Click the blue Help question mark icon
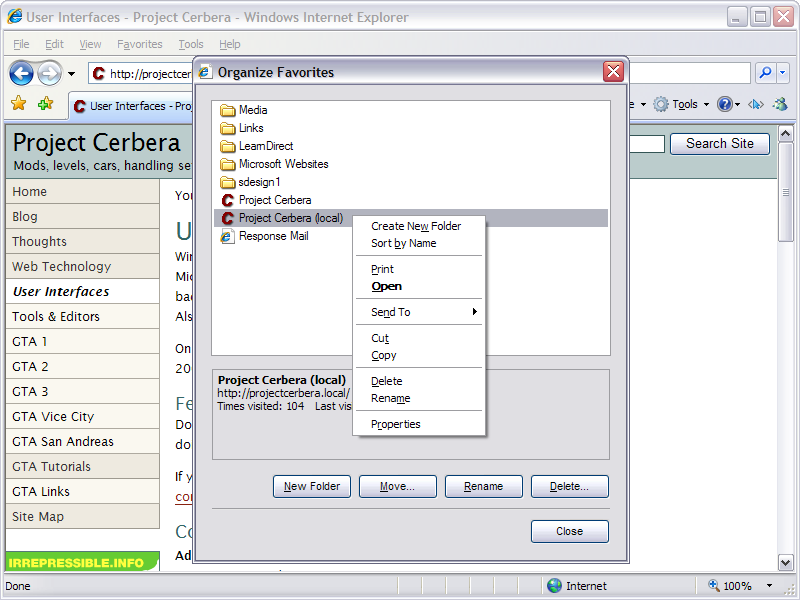The width and height of the screenshot is (800, 600). tap(725, 104)
